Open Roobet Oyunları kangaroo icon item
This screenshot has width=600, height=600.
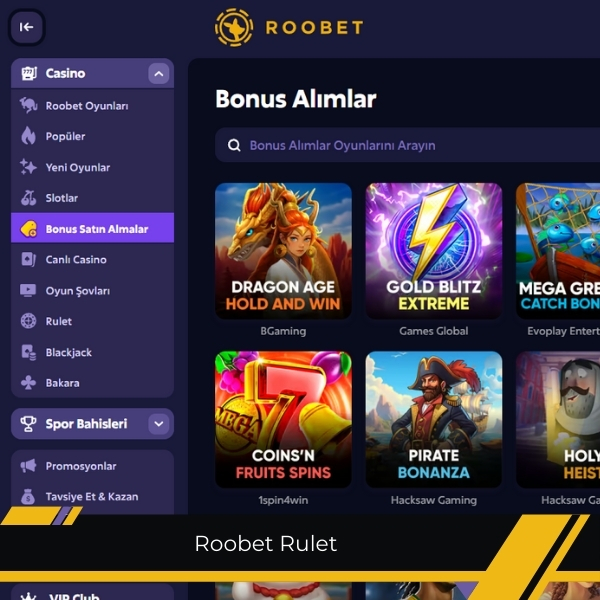(x=28, y=106)
